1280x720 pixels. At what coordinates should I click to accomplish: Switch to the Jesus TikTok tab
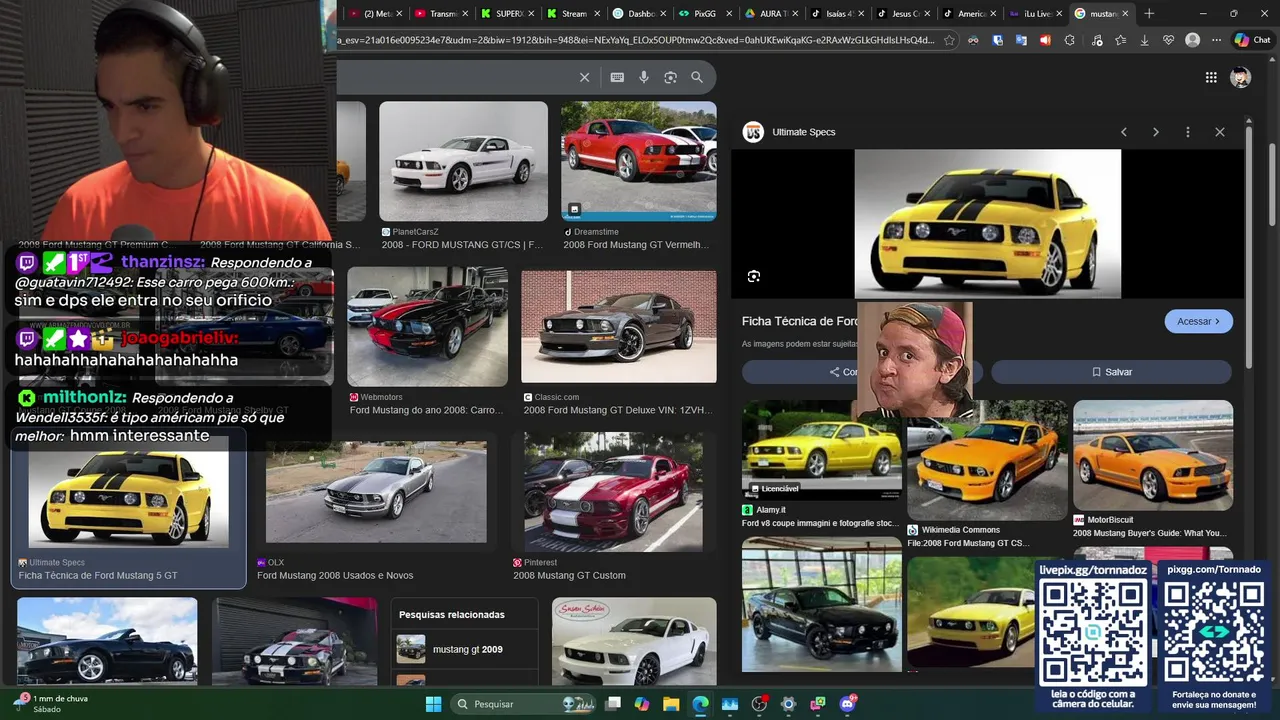901,13
